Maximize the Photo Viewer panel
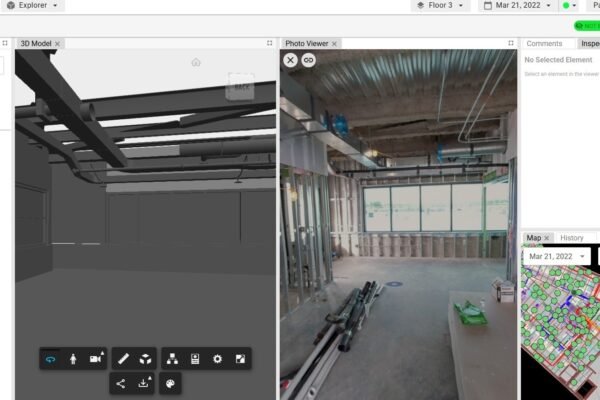This screenshot has width=600, height=400. (511, 43)
